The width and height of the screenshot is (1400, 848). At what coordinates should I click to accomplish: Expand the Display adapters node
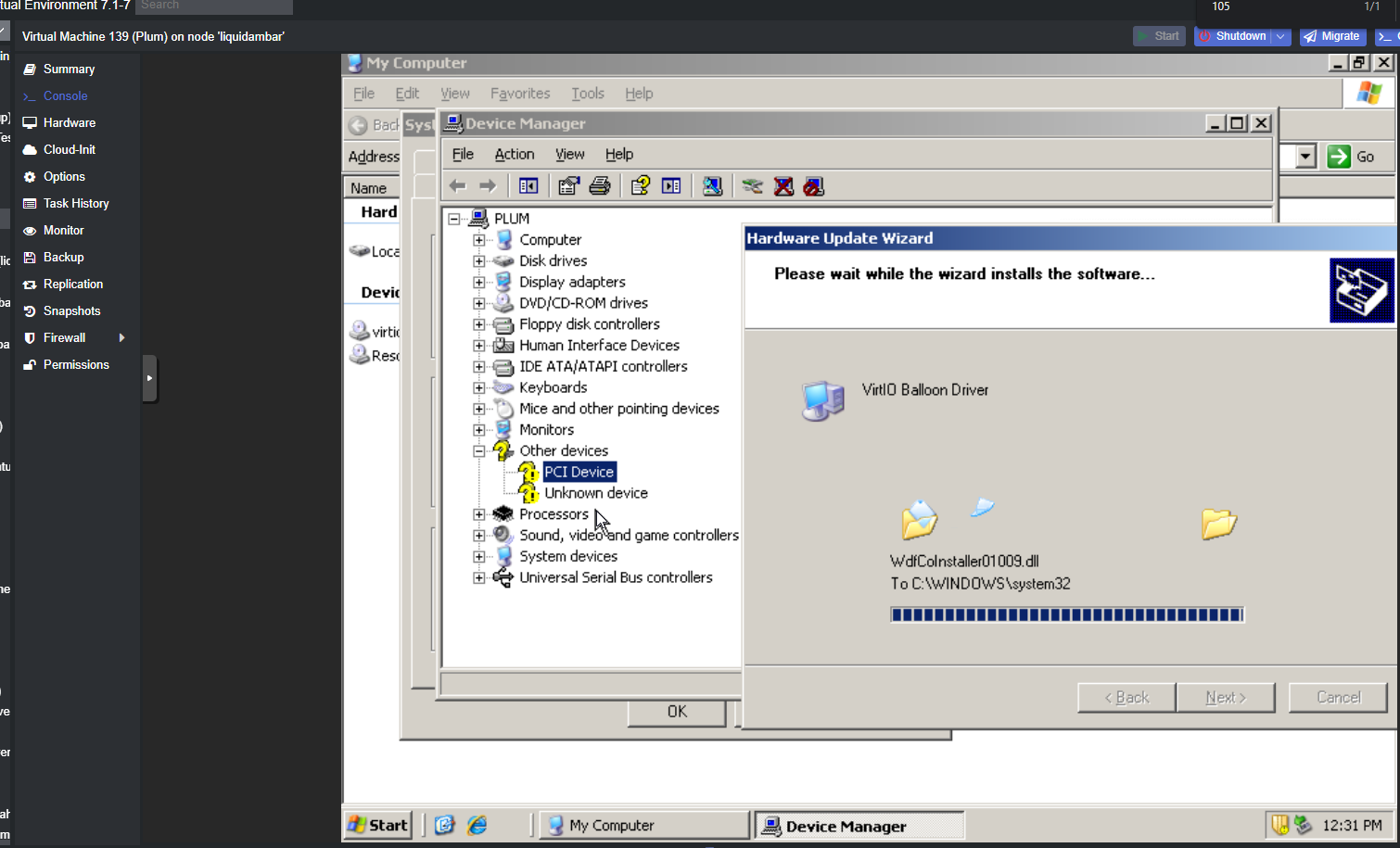(x=479, y=283)
